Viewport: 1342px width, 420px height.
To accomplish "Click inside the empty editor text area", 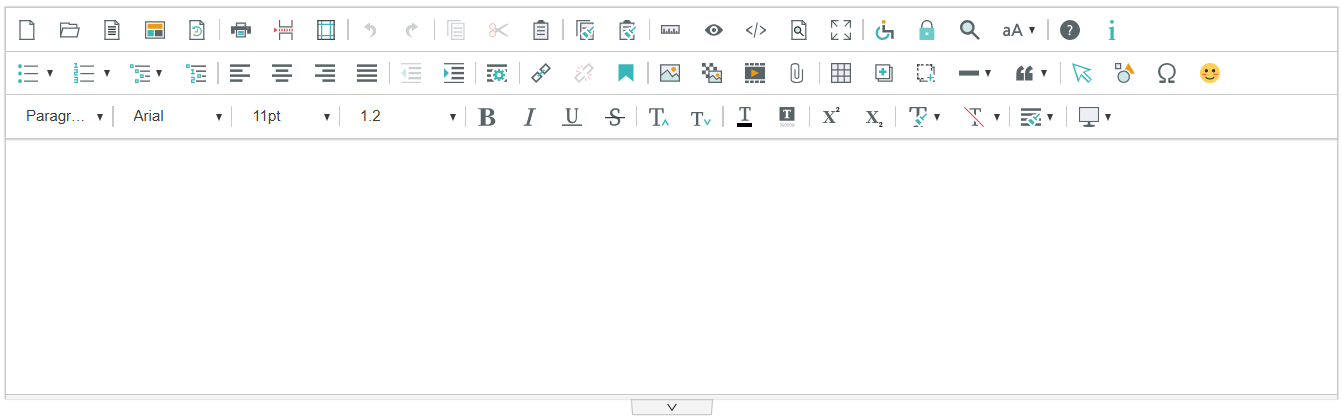I will pos(671,267).
